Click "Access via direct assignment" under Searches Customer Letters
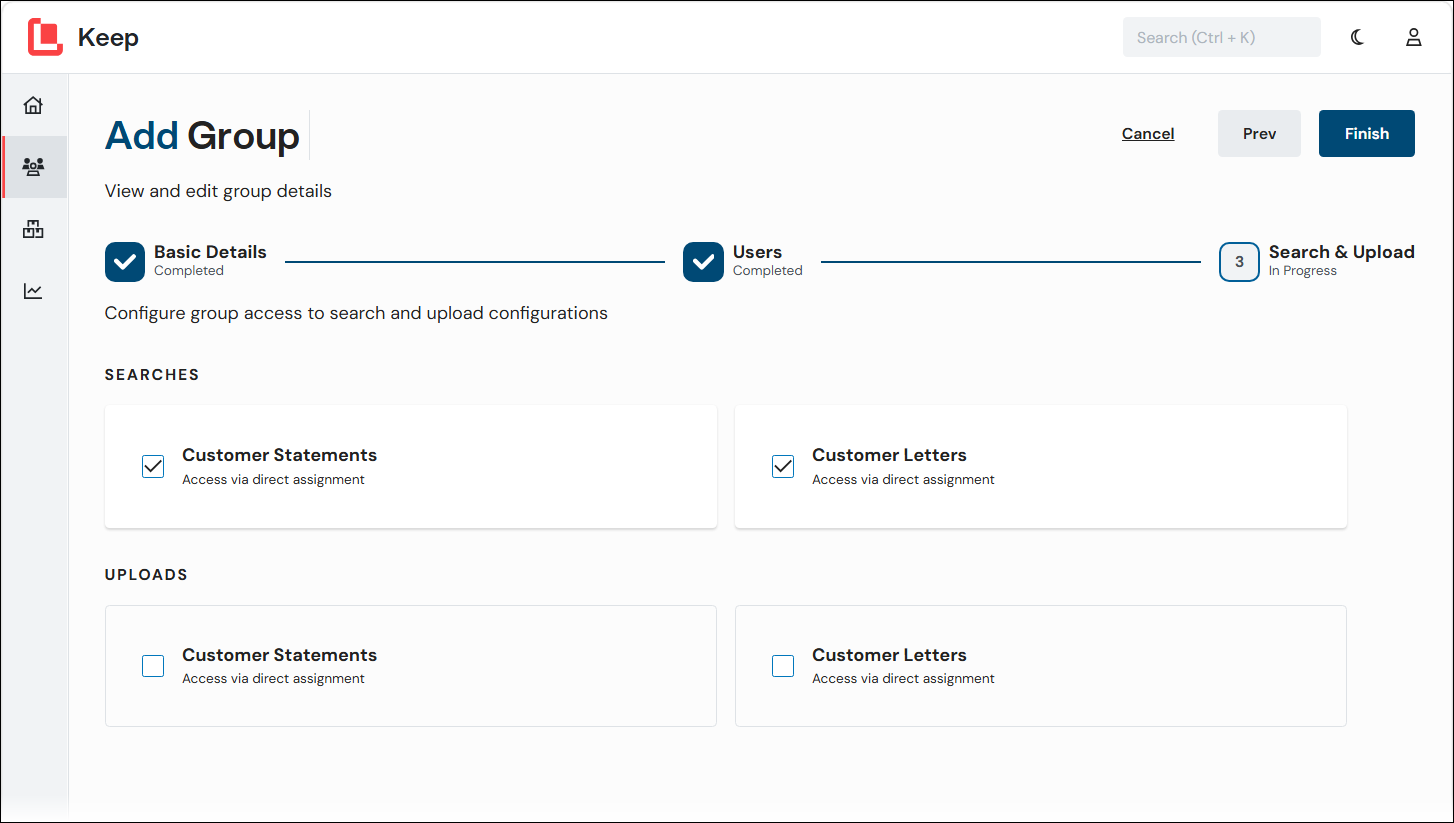This screenshot has width=1454, height=823. 903,480
